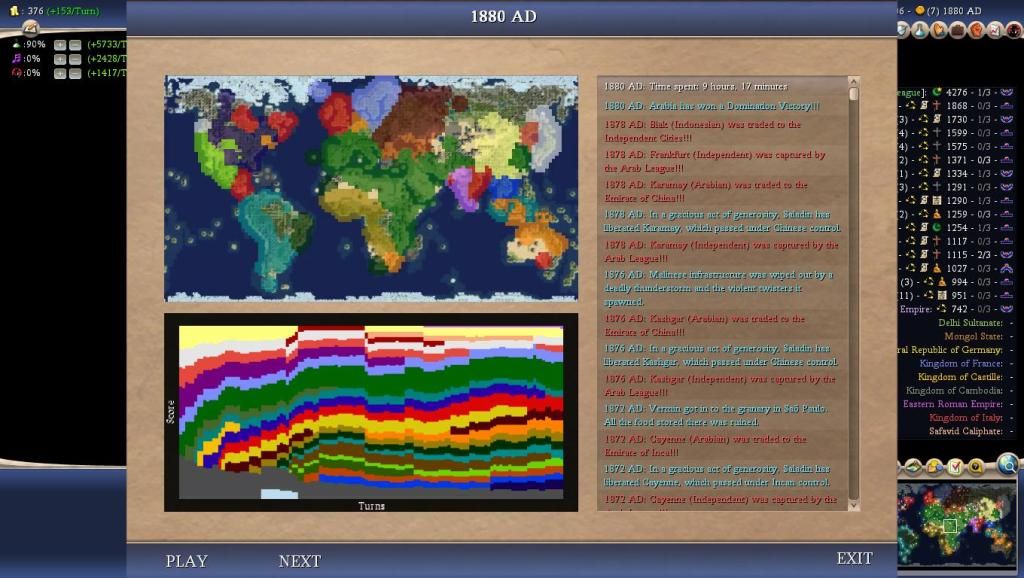Click the purple attitude icon in 1027 row
Image resolution: width=1024 pixels, height=578 pixels.
[1006, 268]
